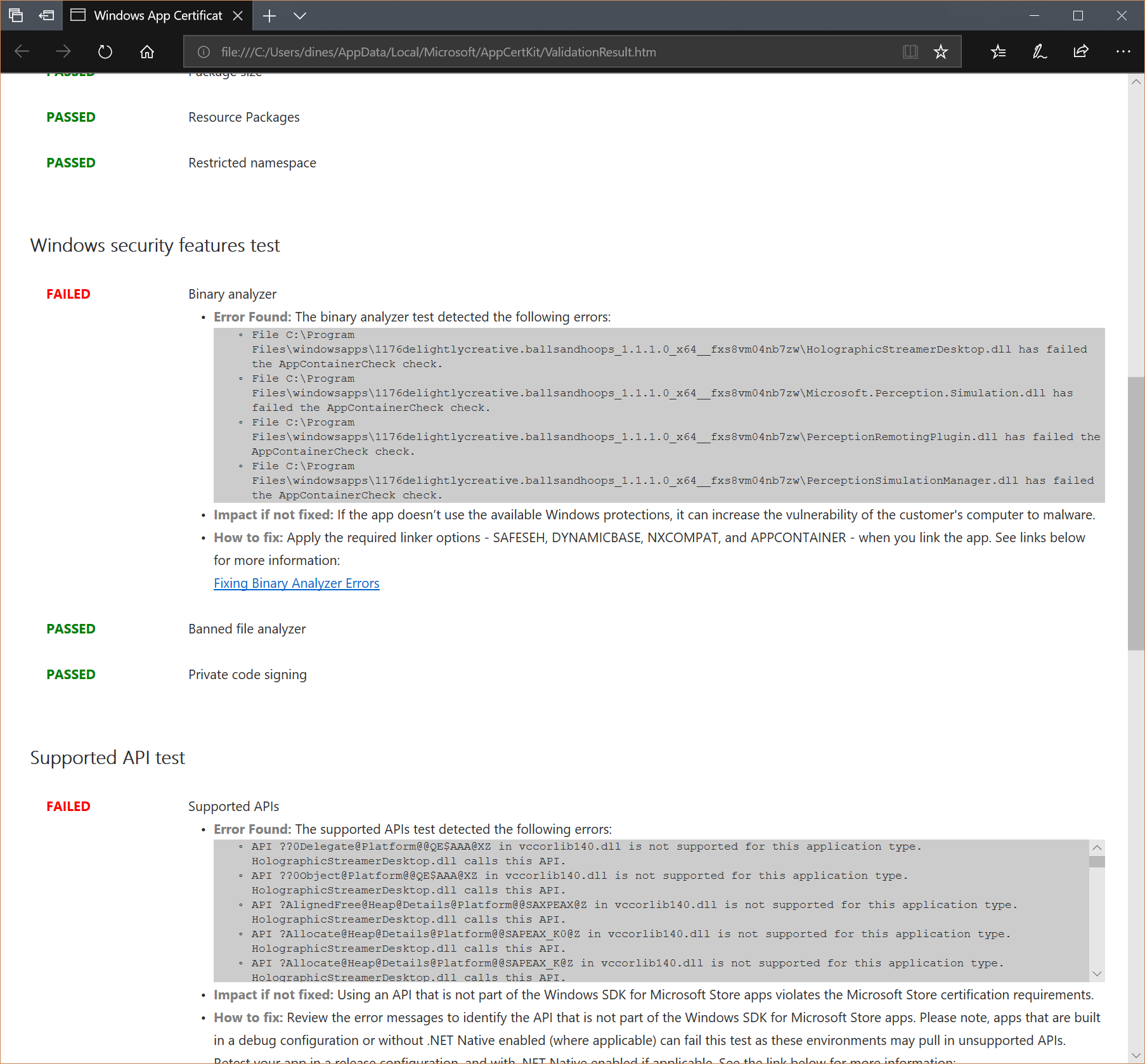Switch to reading view

[x=910, y=51]
